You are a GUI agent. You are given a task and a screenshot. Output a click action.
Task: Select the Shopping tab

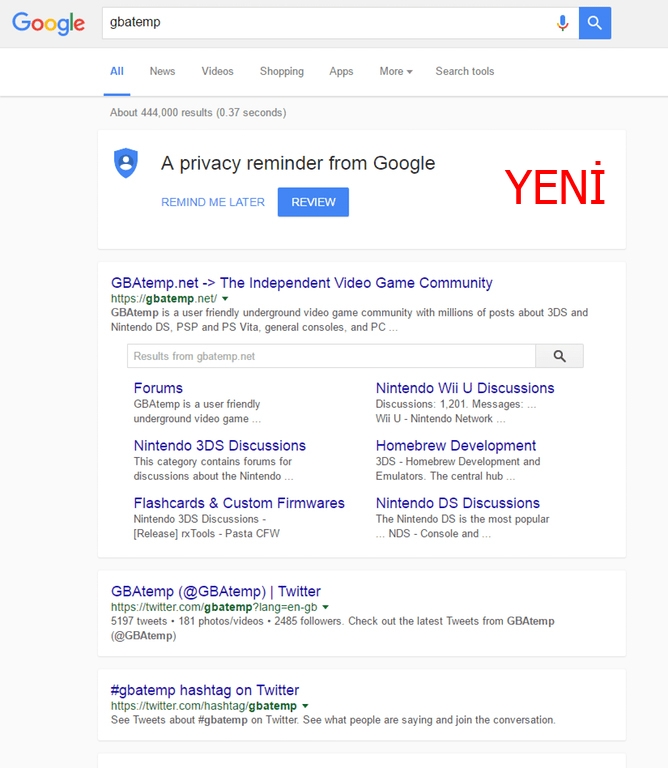pos(281,71)
